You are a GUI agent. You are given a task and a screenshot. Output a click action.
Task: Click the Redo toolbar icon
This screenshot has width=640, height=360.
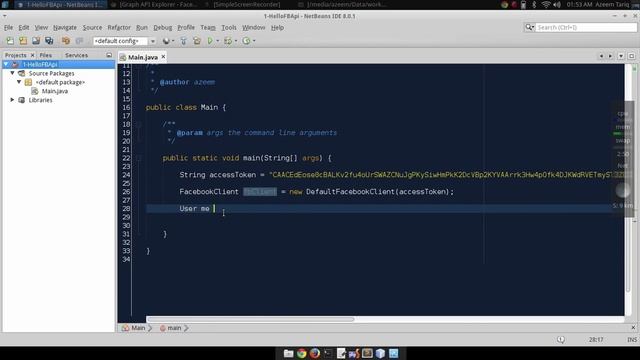point(79,41)
